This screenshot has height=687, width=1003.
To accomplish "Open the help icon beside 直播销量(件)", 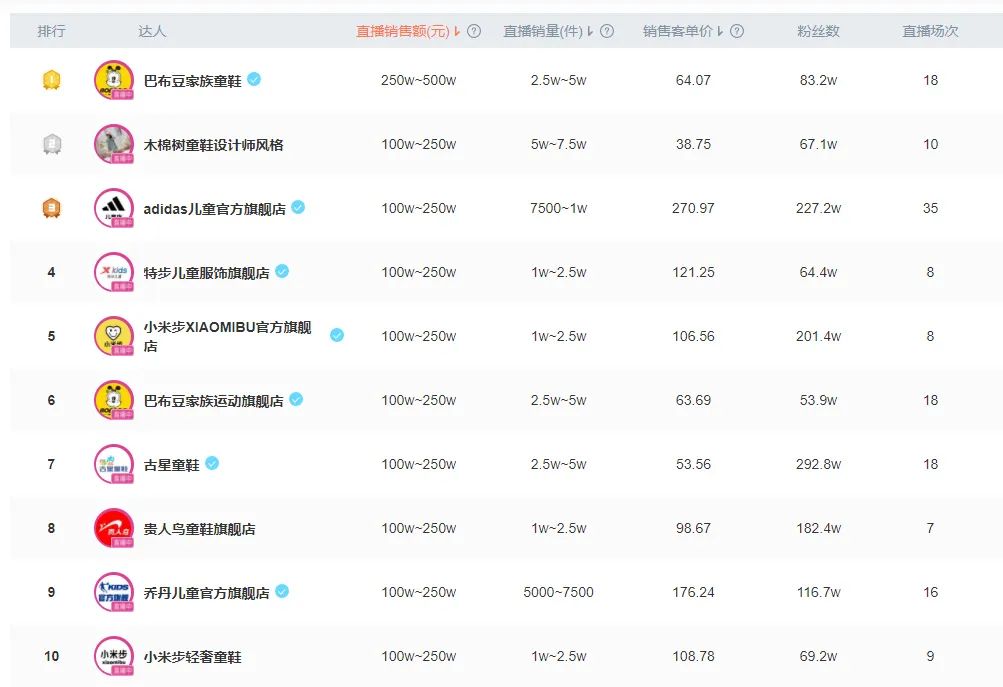I will click(606, 31).
